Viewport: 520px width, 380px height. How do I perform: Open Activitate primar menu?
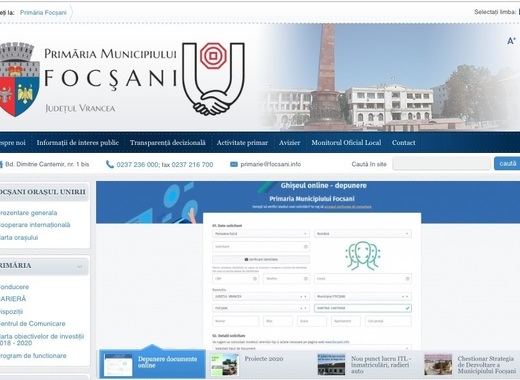tap(242, 143)
